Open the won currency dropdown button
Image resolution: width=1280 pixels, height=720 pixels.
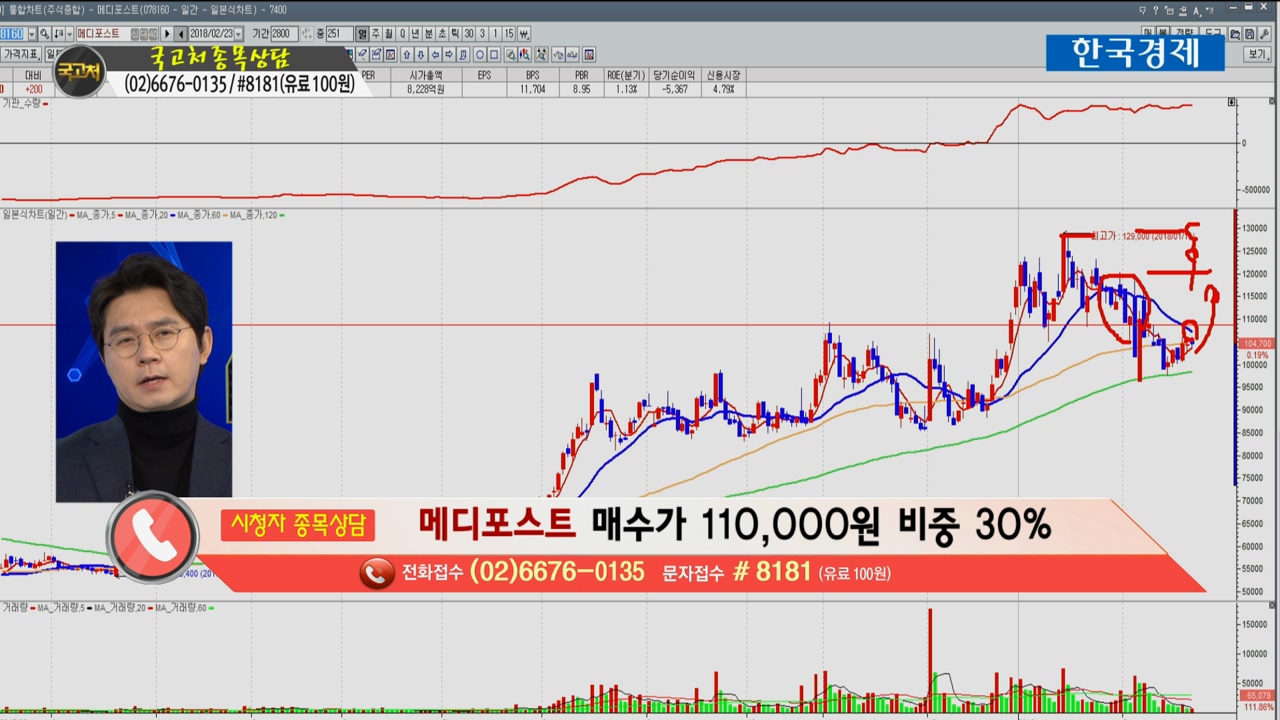tap(524, 34)
